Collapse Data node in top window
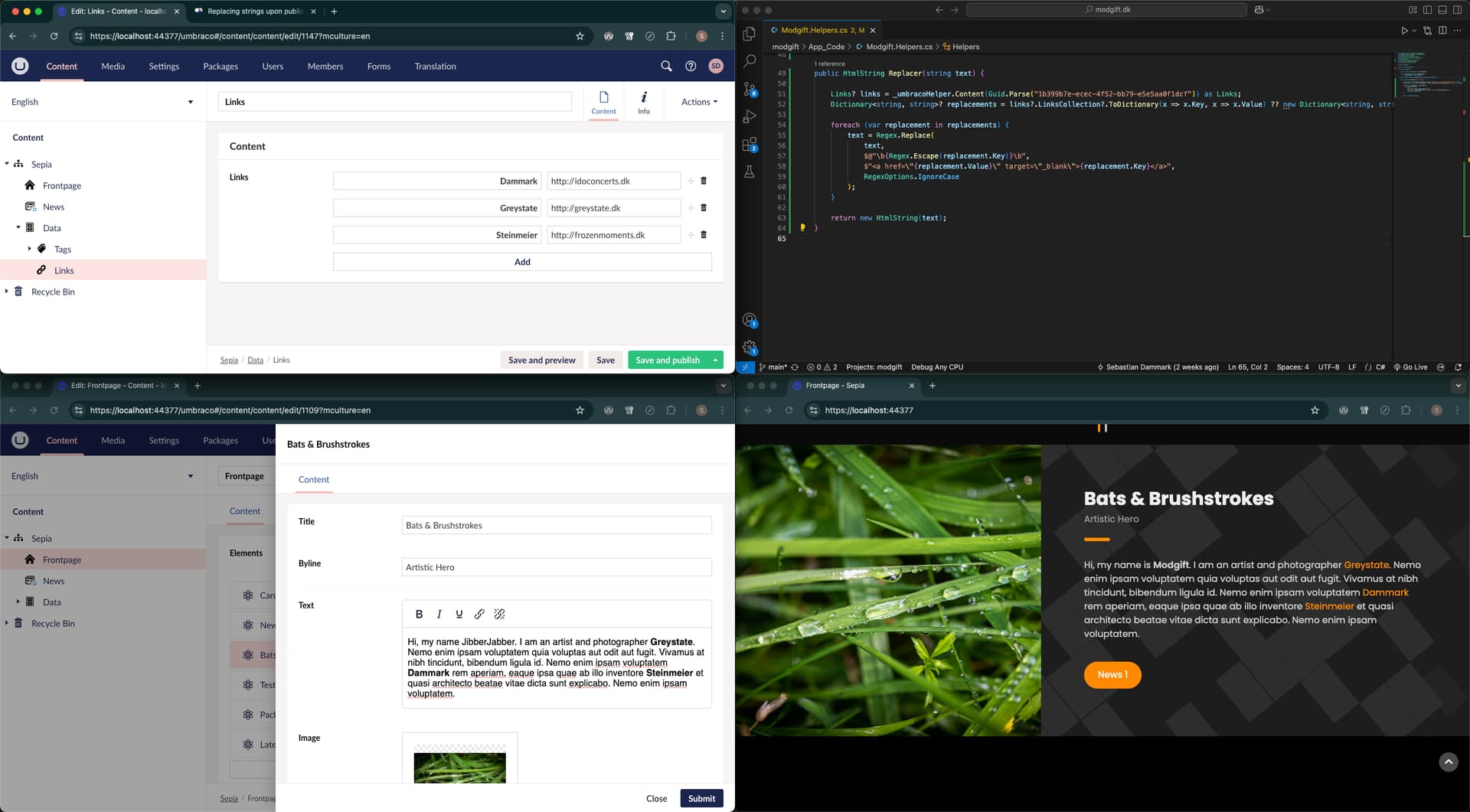The width and height of the screenshot is (1470, 812). (18, 227)
